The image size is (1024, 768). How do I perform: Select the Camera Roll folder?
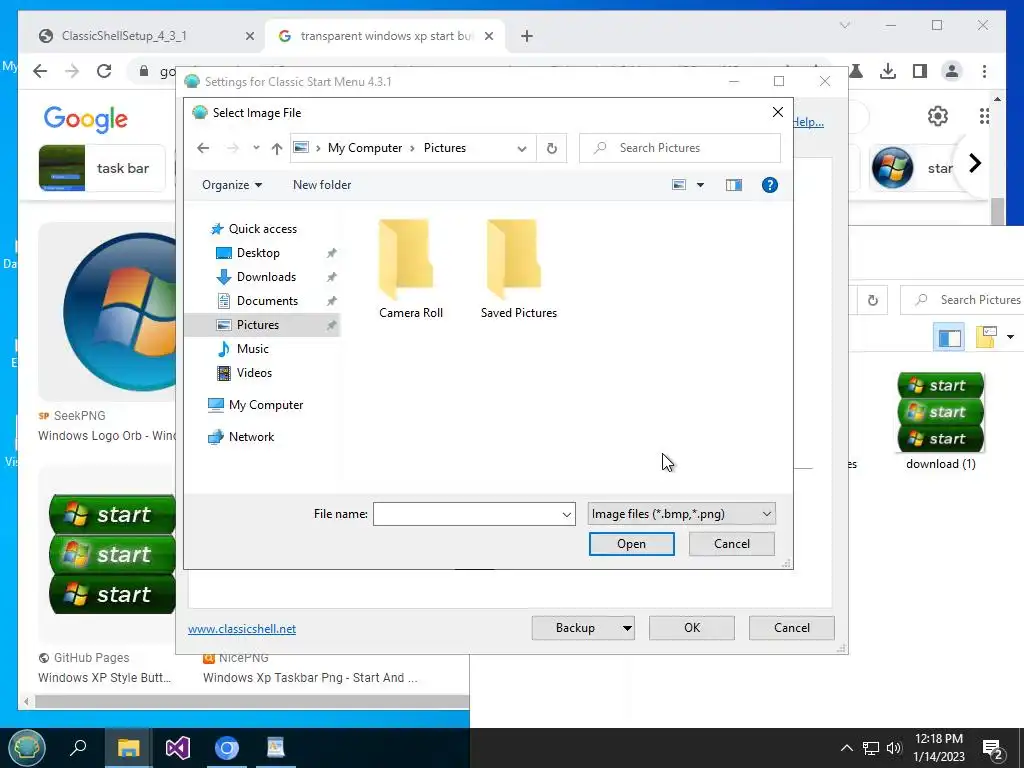411,268
